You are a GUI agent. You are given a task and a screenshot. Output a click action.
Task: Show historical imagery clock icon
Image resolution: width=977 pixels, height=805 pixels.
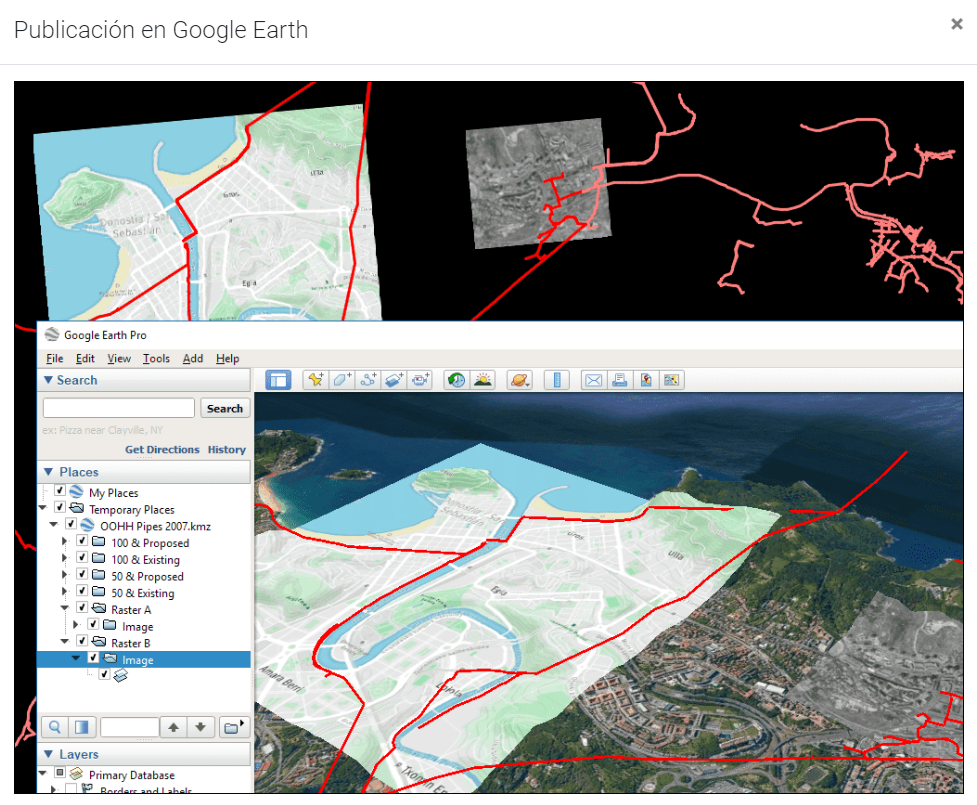pyautogui.click(x=456, y=379)
